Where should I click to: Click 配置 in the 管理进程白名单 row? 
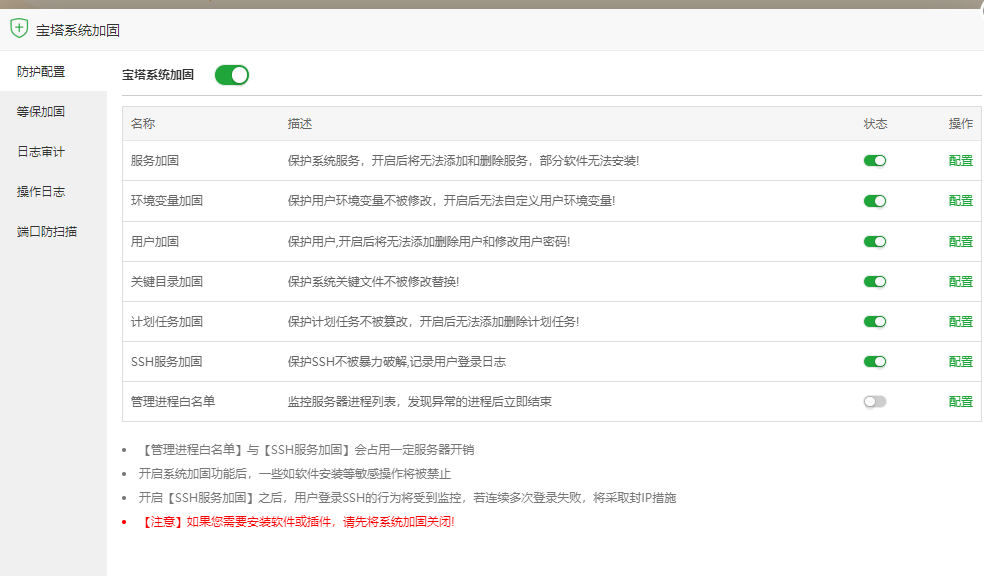961,402
